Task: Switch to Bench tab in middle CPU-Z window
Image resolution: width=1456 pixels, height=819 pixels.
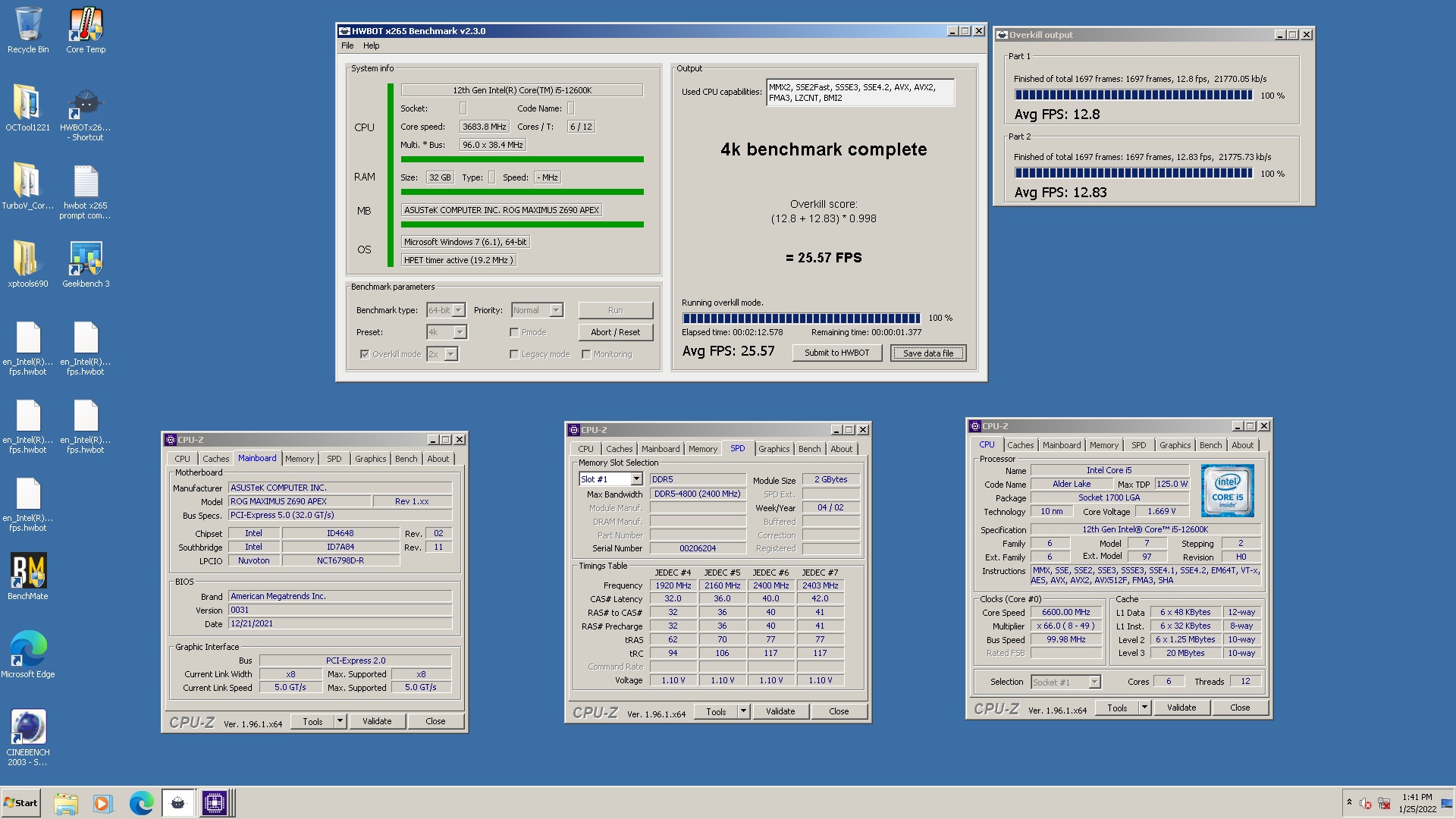Action: coord(809,449)
